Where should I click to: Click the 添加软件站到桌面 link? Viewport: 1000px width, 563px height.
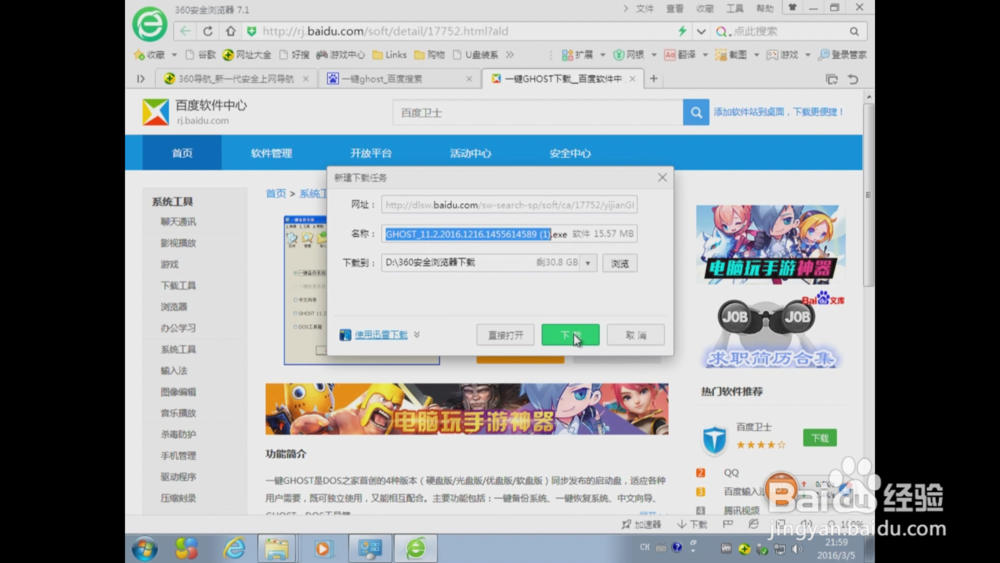point(779,112)
